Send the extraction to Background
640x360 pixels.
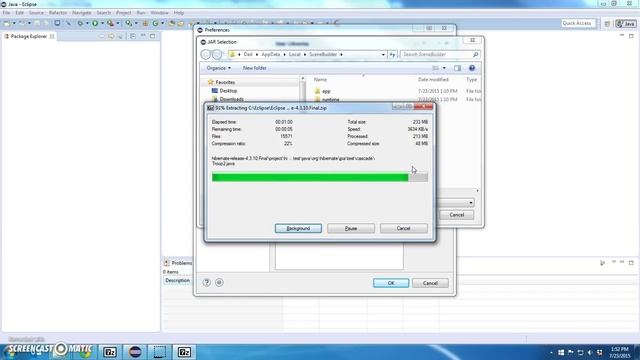click(x=298, y=228)
